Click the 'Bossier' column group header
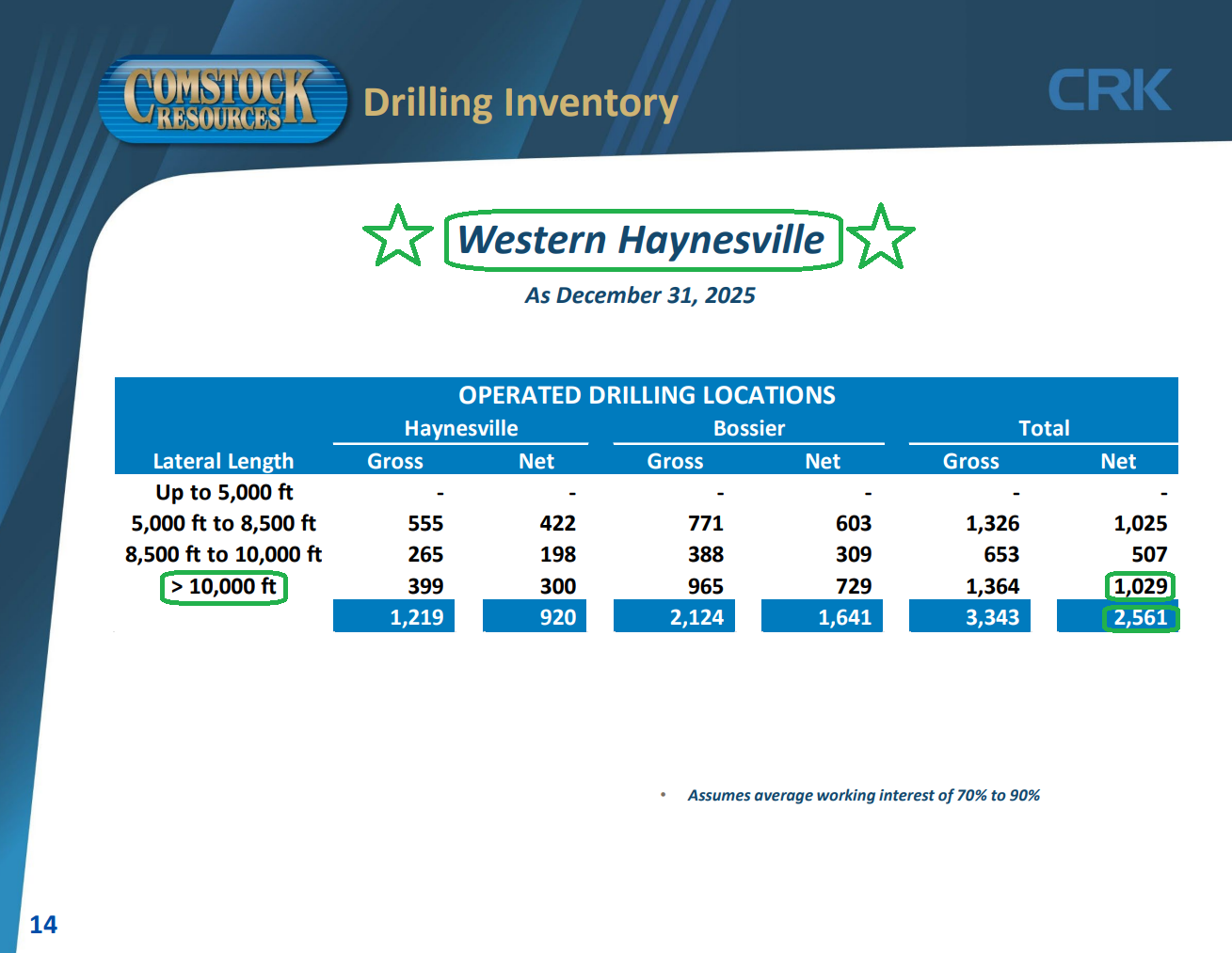The width and height of the screenshot is (1232, 953). (749, 428)
